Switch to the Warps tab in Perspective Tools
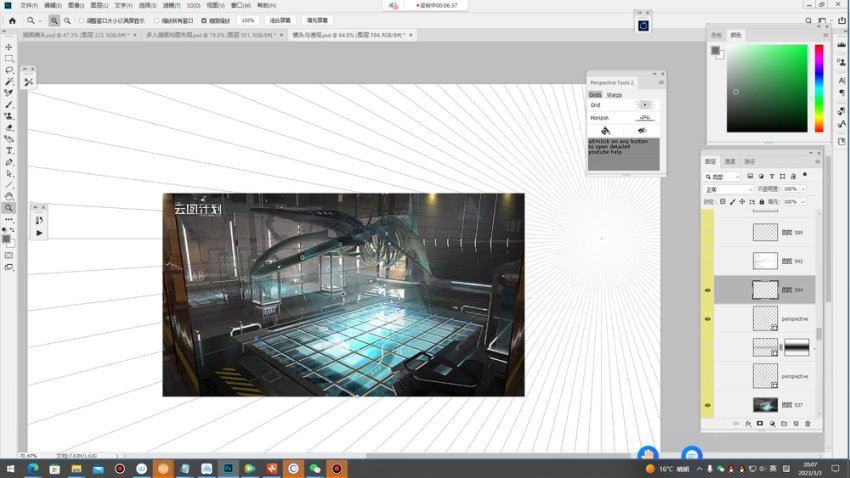Screen dimensions: 850x478 (x=614, y=95)
